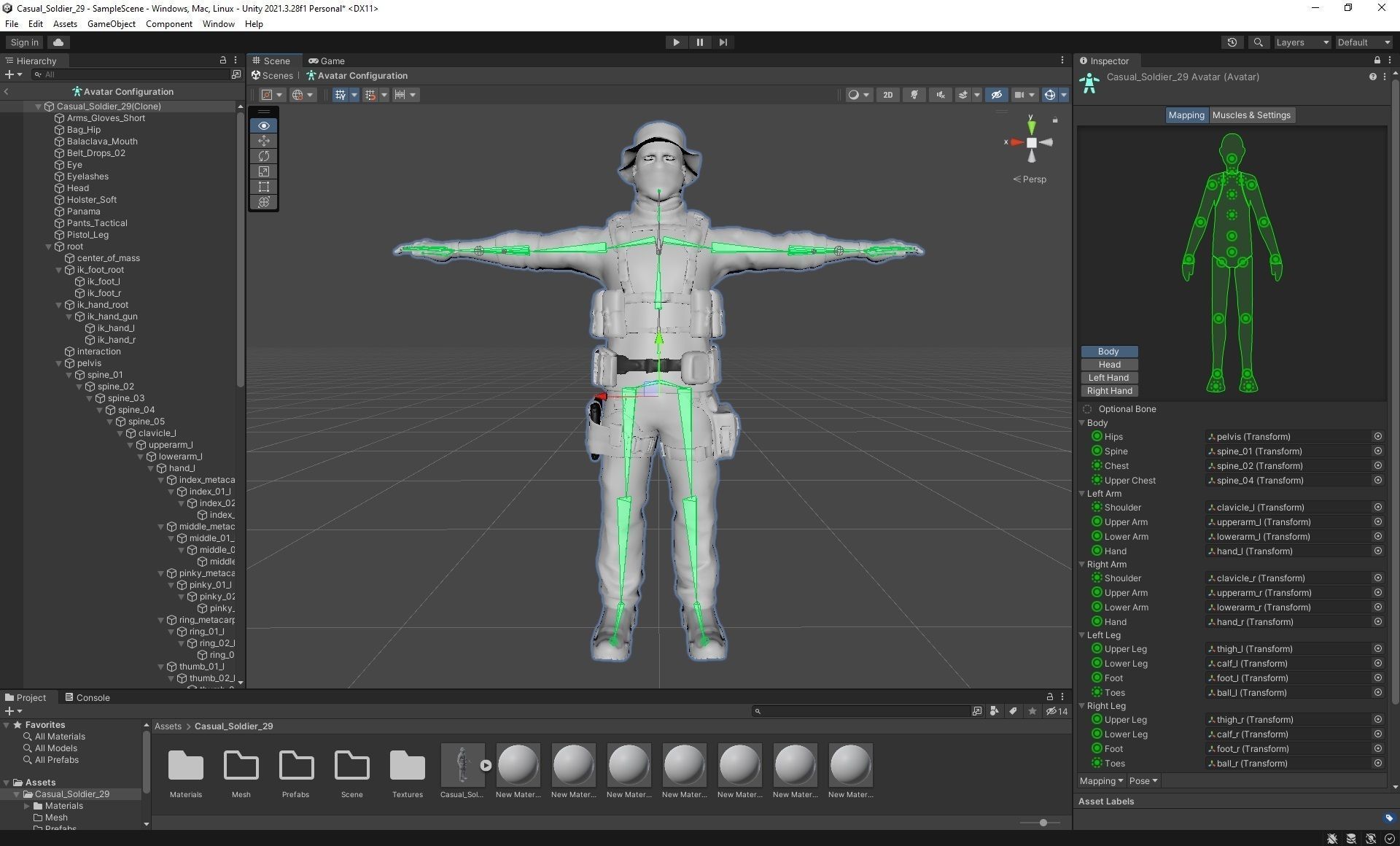Select the Head body-part button
The image size is (1400, 846).
[1109, 365]
